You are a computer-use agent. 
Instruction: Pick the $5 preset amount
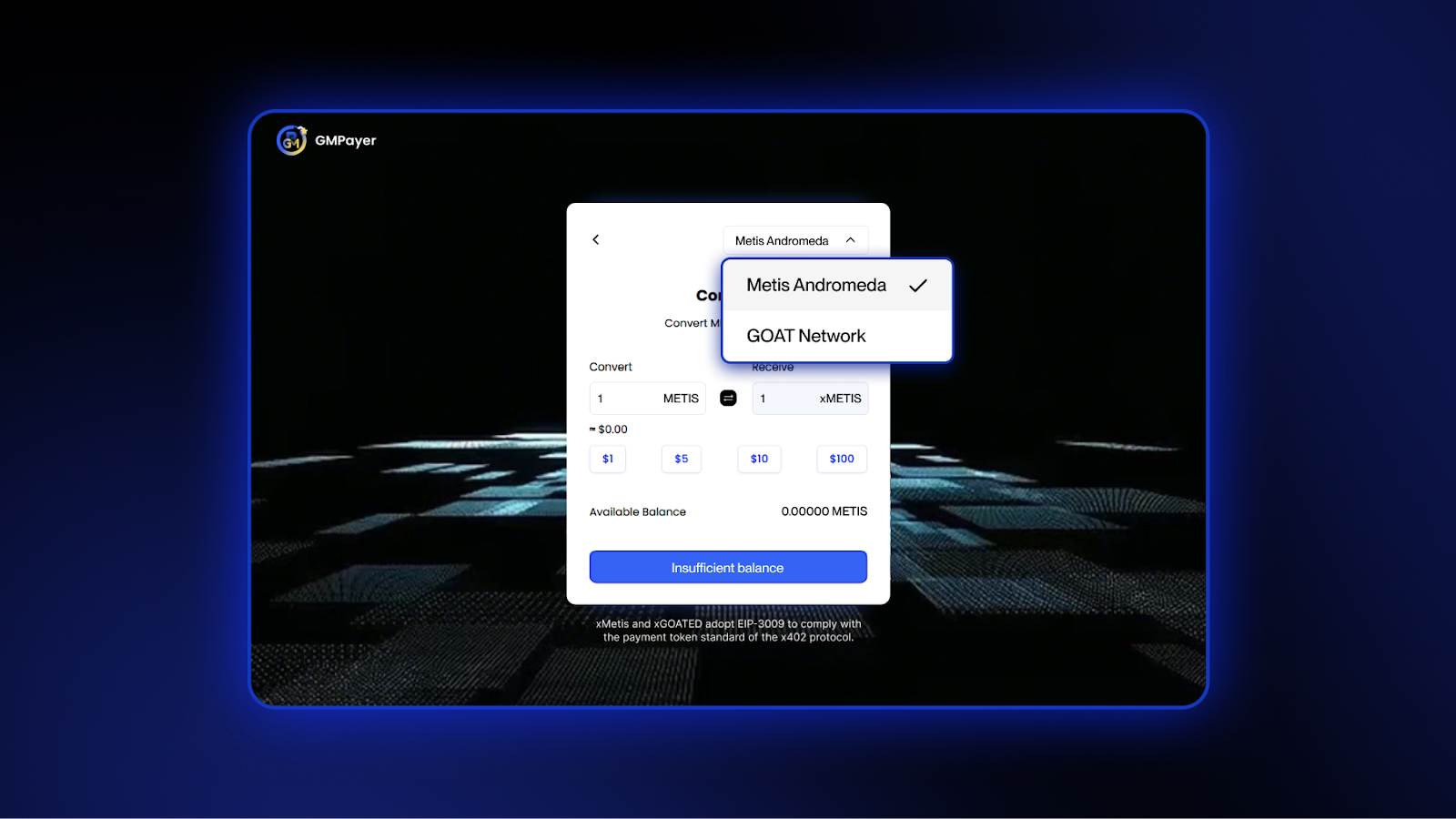pyautogui.click(x=682, y=459)
